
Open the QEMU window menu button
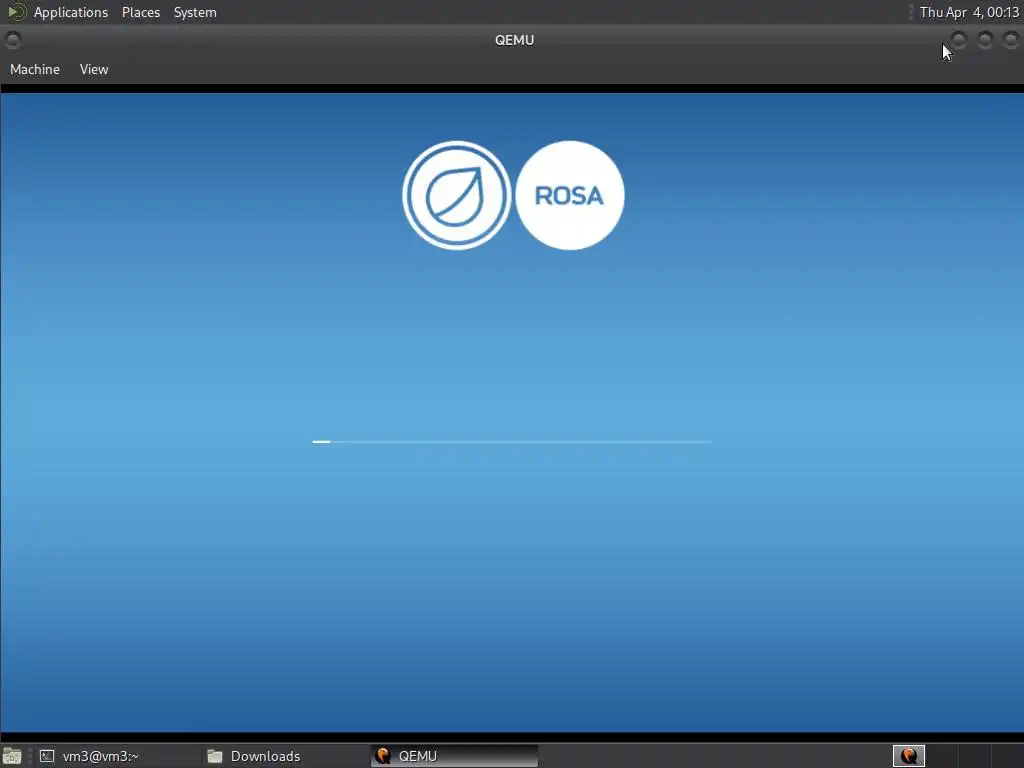(x=12, y=40)
